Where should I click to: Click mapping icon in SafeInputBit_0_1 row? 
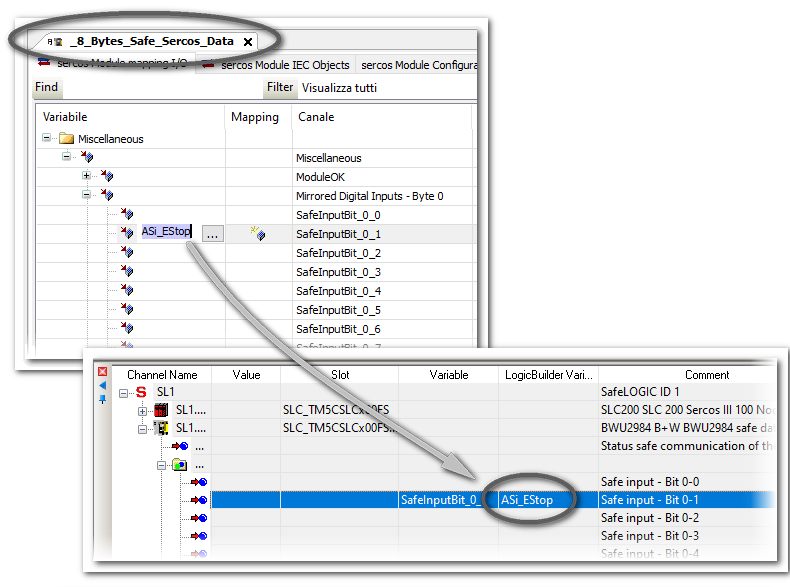coord(257,233)
